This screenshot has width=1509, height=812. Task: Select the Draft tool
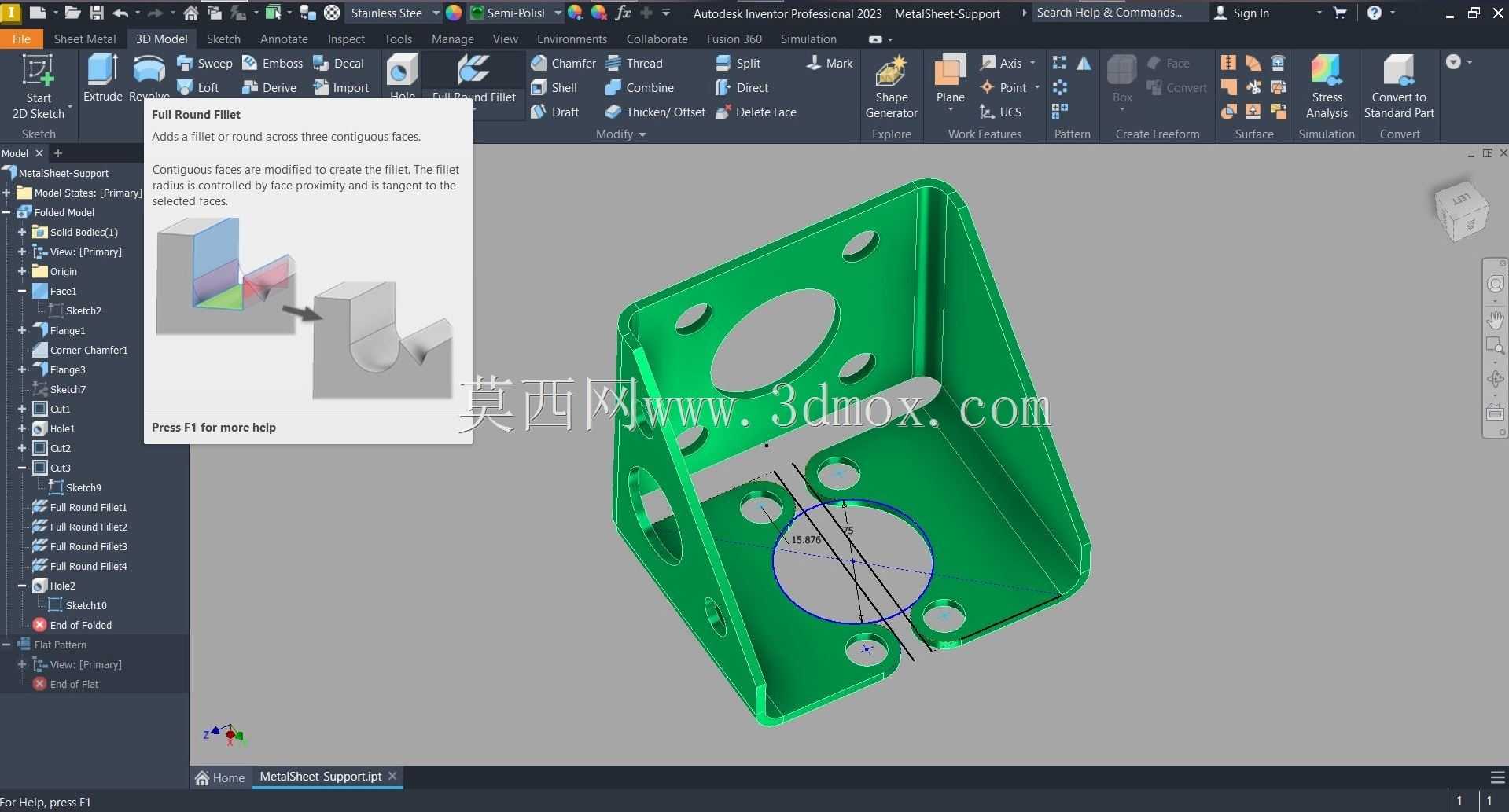[554, 112]
